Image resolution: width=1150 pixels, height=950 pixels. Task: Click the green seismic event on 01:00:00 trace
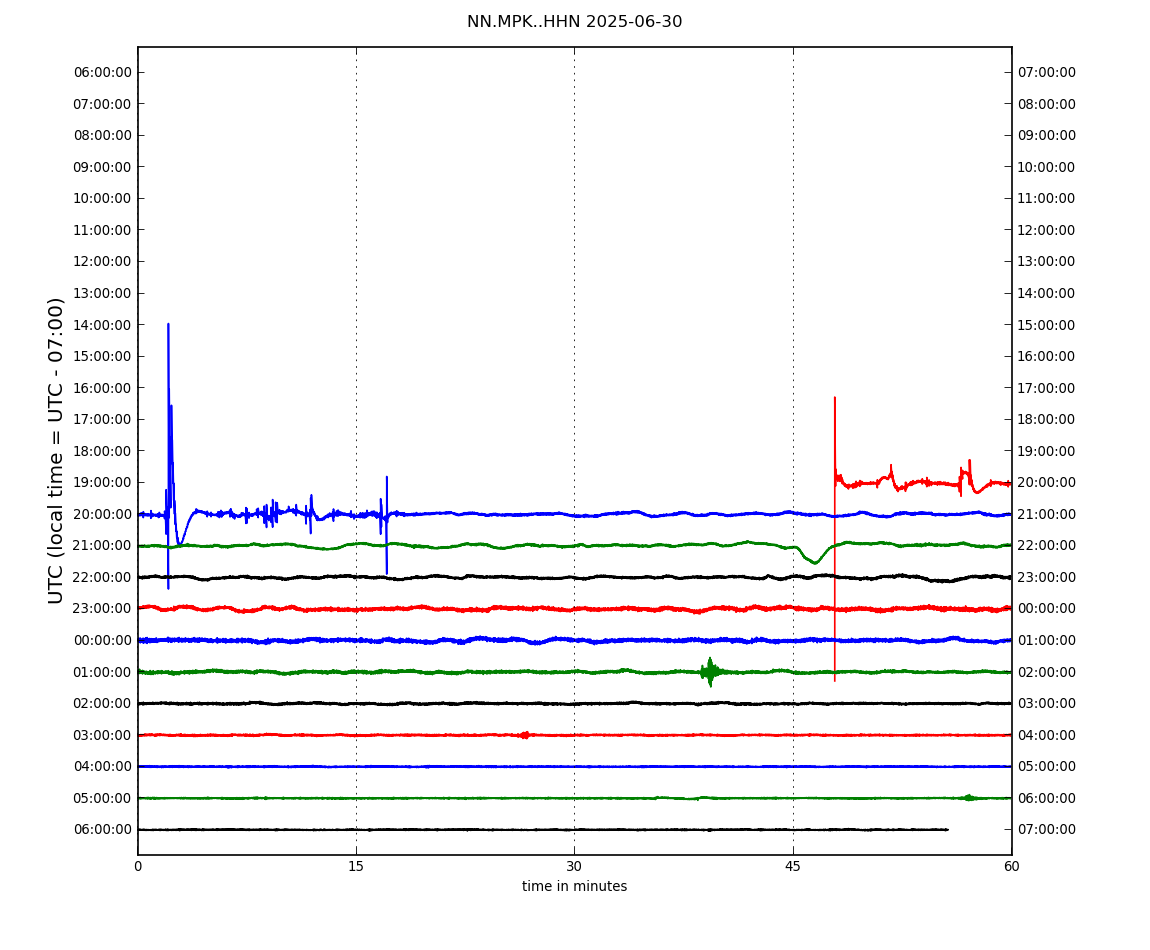[x=709, y=672]
